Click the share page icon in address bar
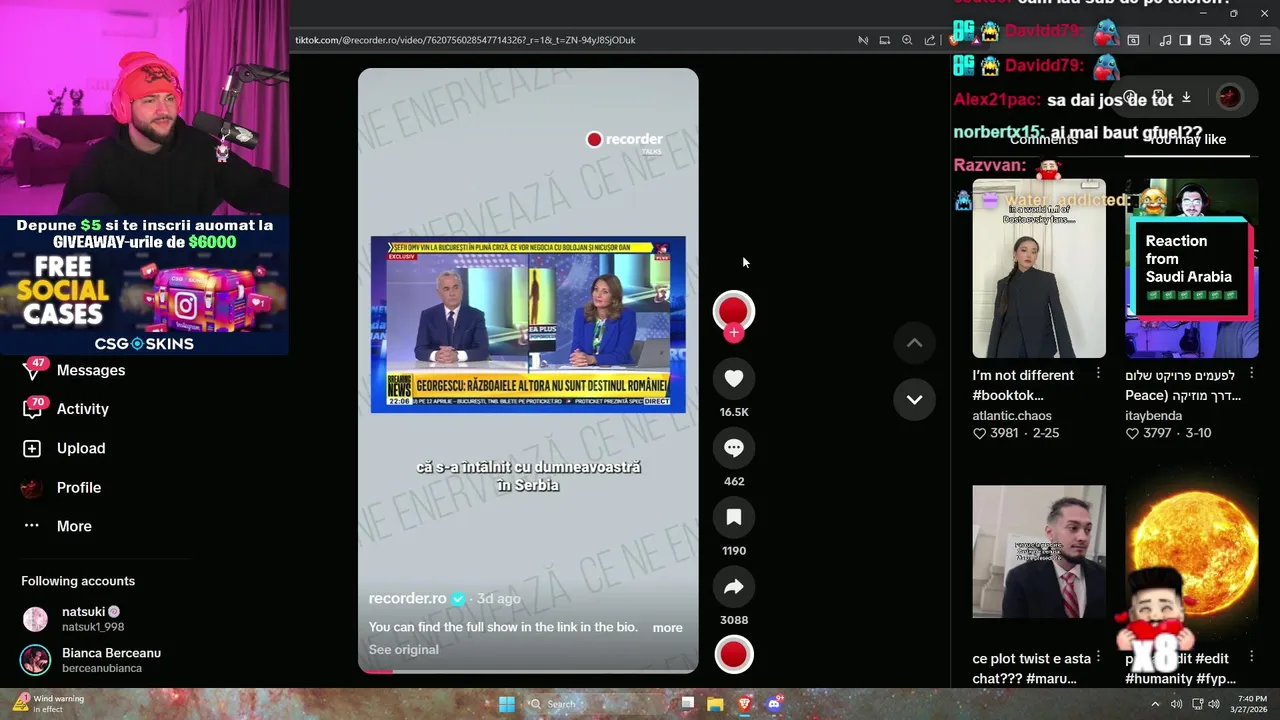Screen dimensions: 1280x720 tap(930, 40)
